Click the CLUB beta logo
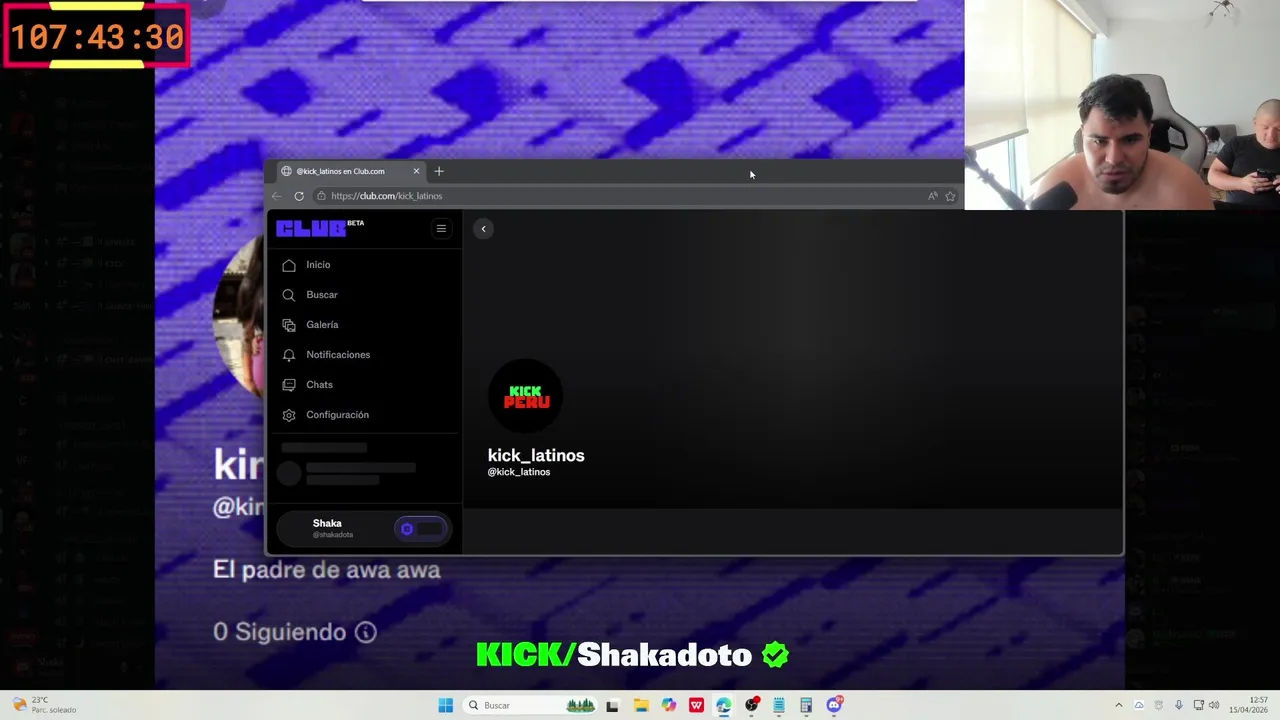The height and width of the screenshot is (720, 1280). tap(320, 228)
